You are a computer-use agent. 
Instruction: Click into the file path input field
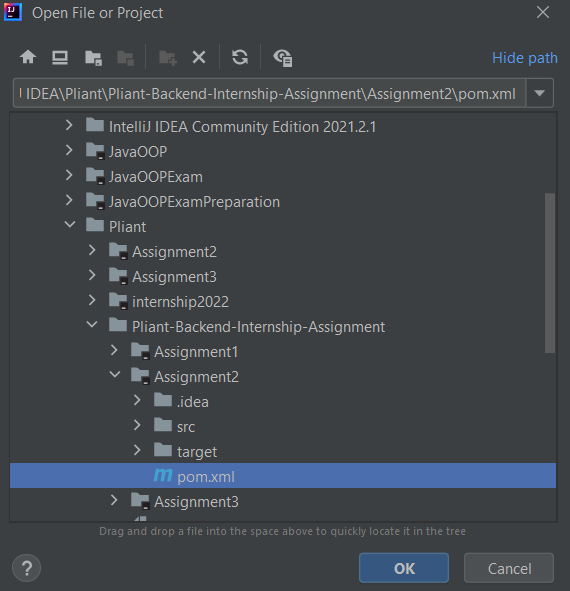[270, 93]
